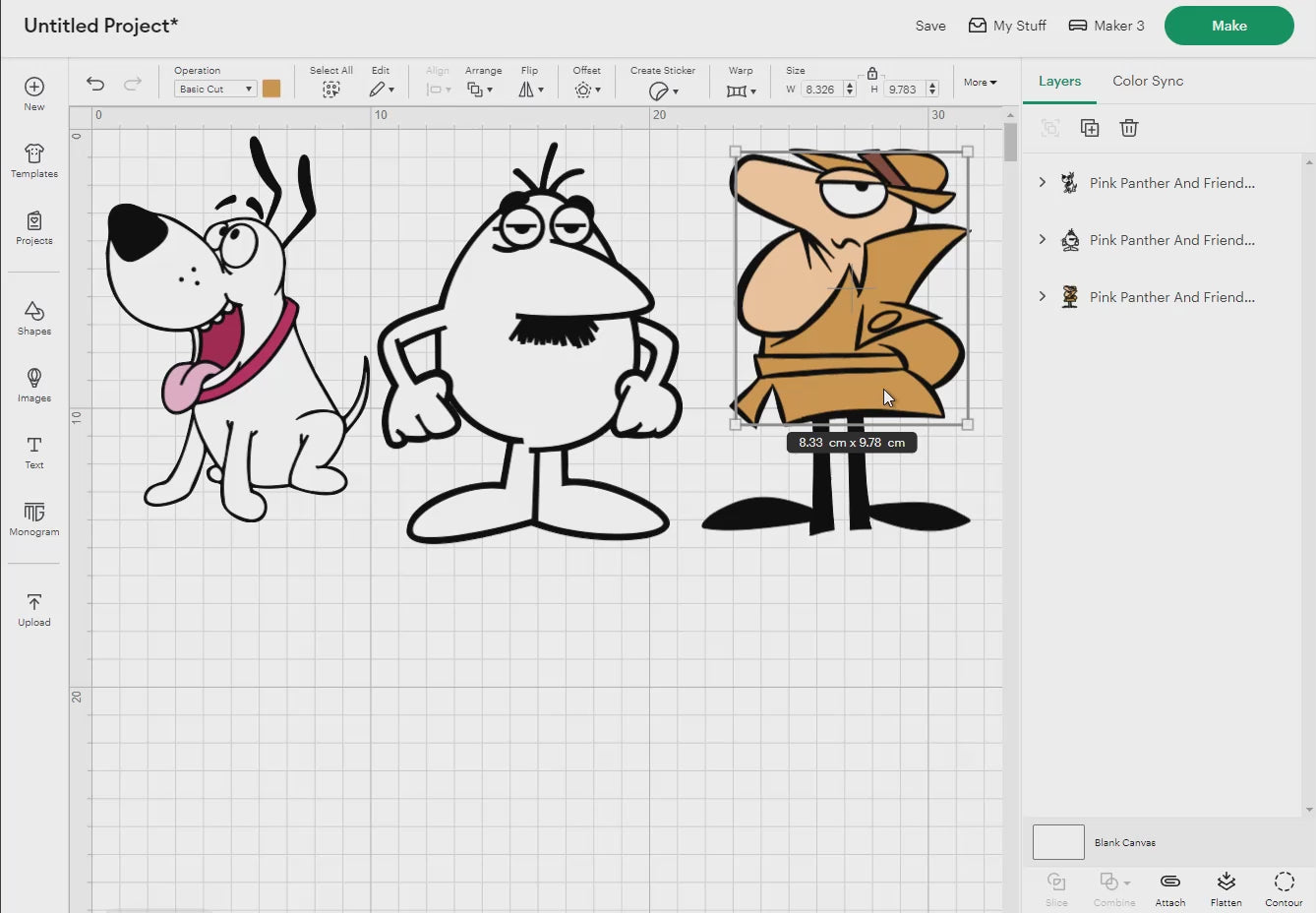This screenshot has width=1316, height=913.
Task: Expand the second Pink Panther layer (little man)
Action: [x=1043, y=239]
